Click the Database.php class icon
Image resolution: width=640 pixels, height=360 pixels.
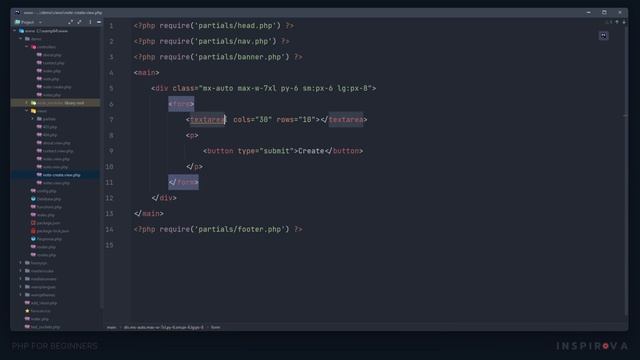click(33, 199)
